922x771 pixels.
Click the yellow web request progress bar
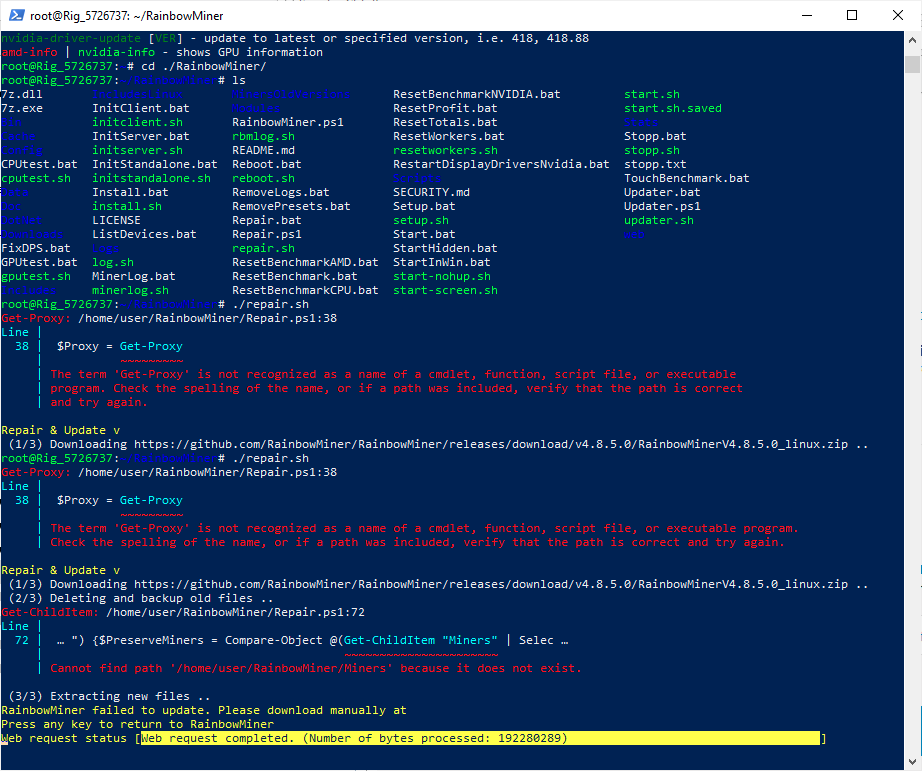(480, 738)
